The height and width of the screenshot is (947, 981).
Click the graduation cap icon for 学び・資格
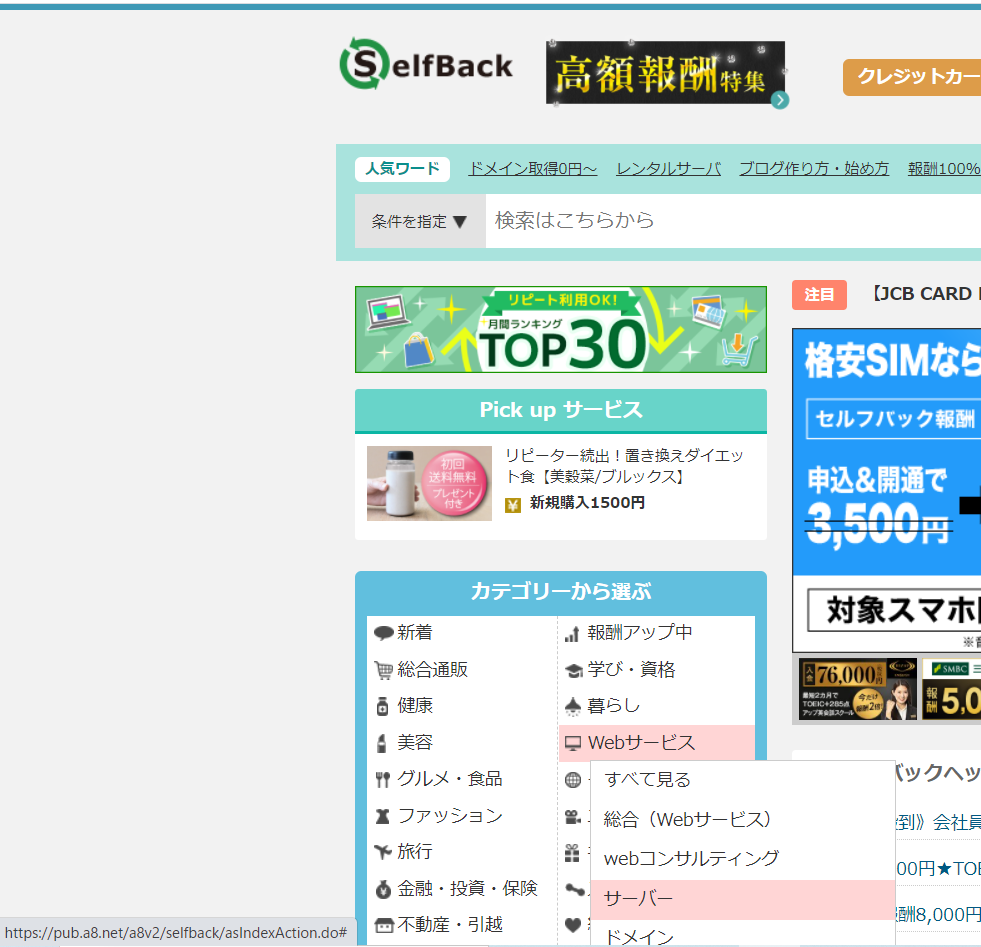[x=573, y=671]
